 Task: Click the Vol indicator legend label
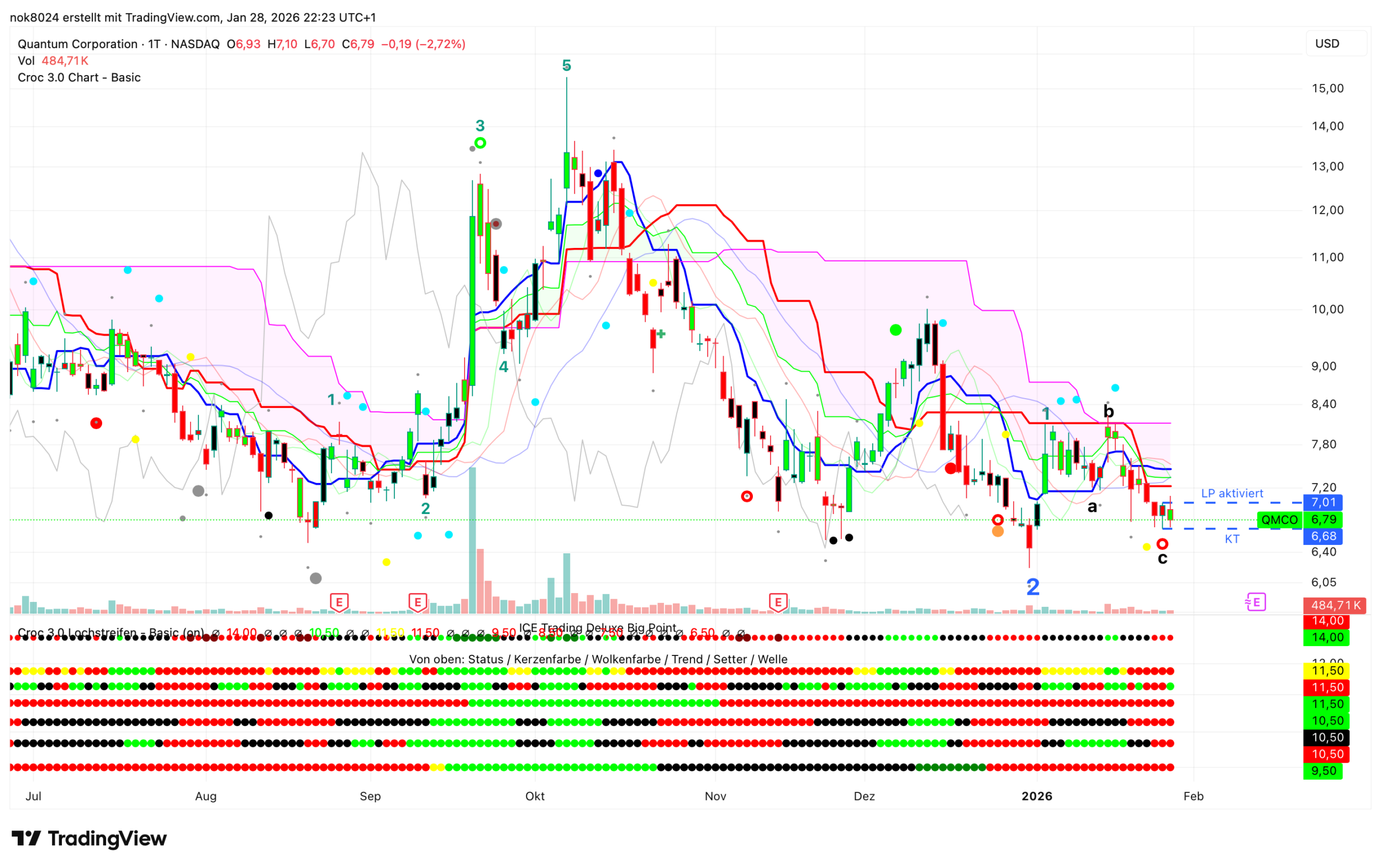[26, 61]
